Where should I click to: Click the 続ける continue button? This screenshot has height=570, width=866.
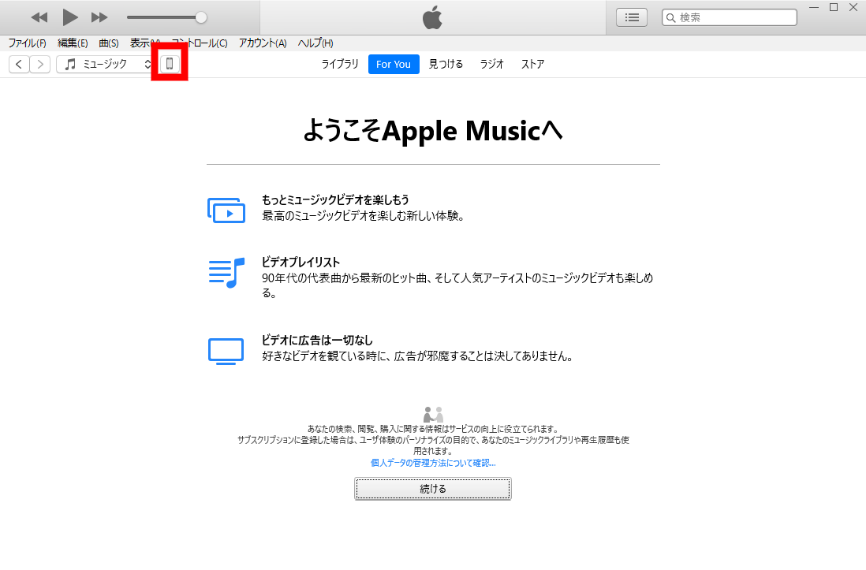(x=433, y=489)
